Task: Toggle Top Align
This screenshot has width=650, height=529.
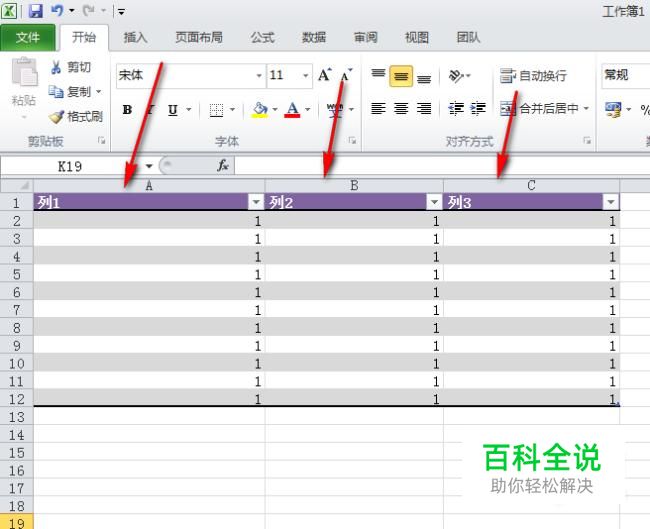Action: 378,75
